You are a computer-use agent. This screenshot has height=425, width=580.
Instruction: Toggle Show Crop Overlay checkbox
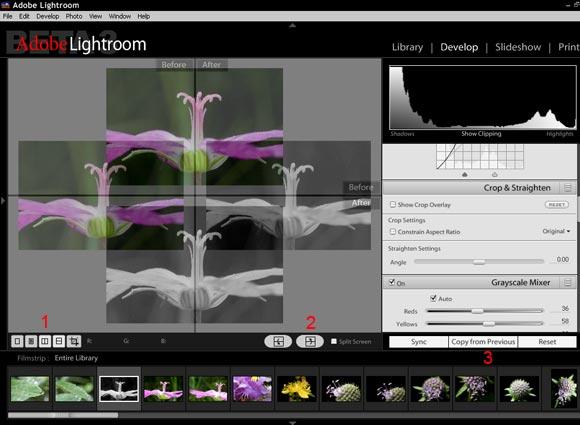point(393,204)
